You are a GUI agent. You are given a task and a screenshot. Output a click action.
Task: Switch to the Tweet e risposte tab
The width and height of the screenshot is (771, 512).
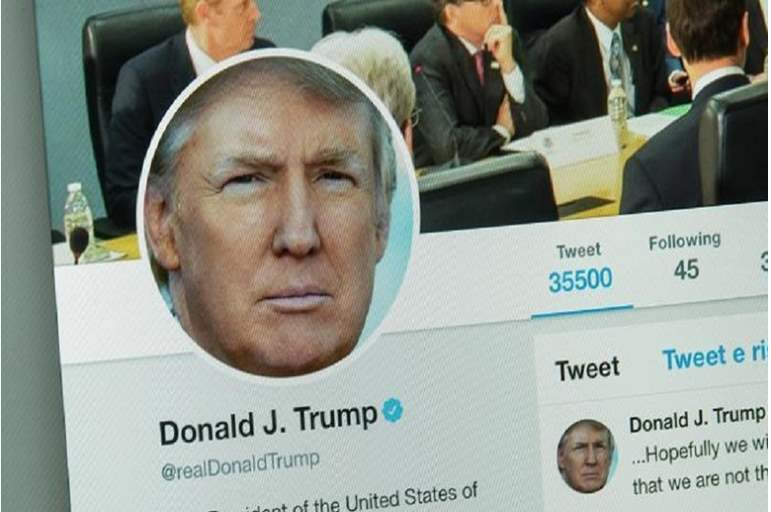(x=714, y=356)
